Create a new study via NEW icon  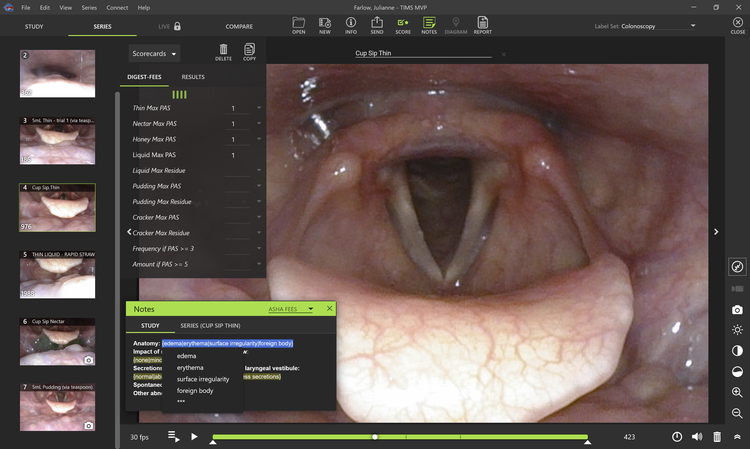pos(325,25)
